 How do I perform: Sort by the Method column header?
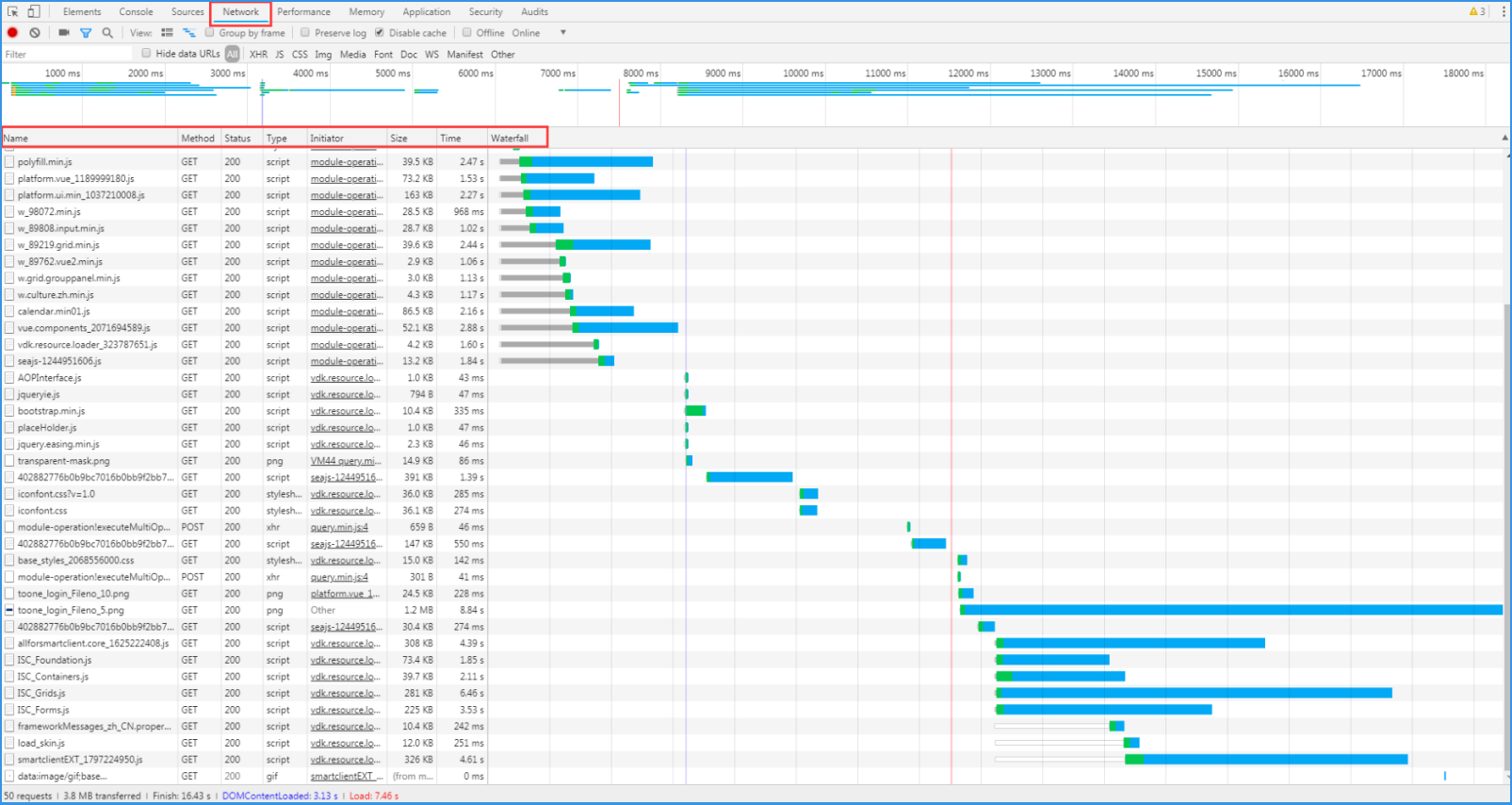click(x=200, y=138)
